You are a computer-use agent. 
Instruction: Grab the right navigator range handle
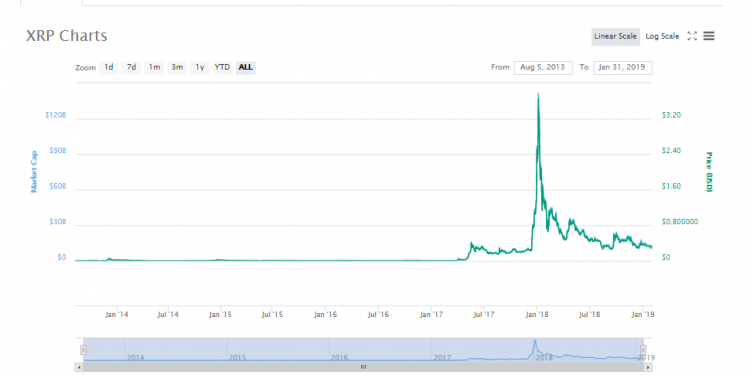click(x=643, y=350)
